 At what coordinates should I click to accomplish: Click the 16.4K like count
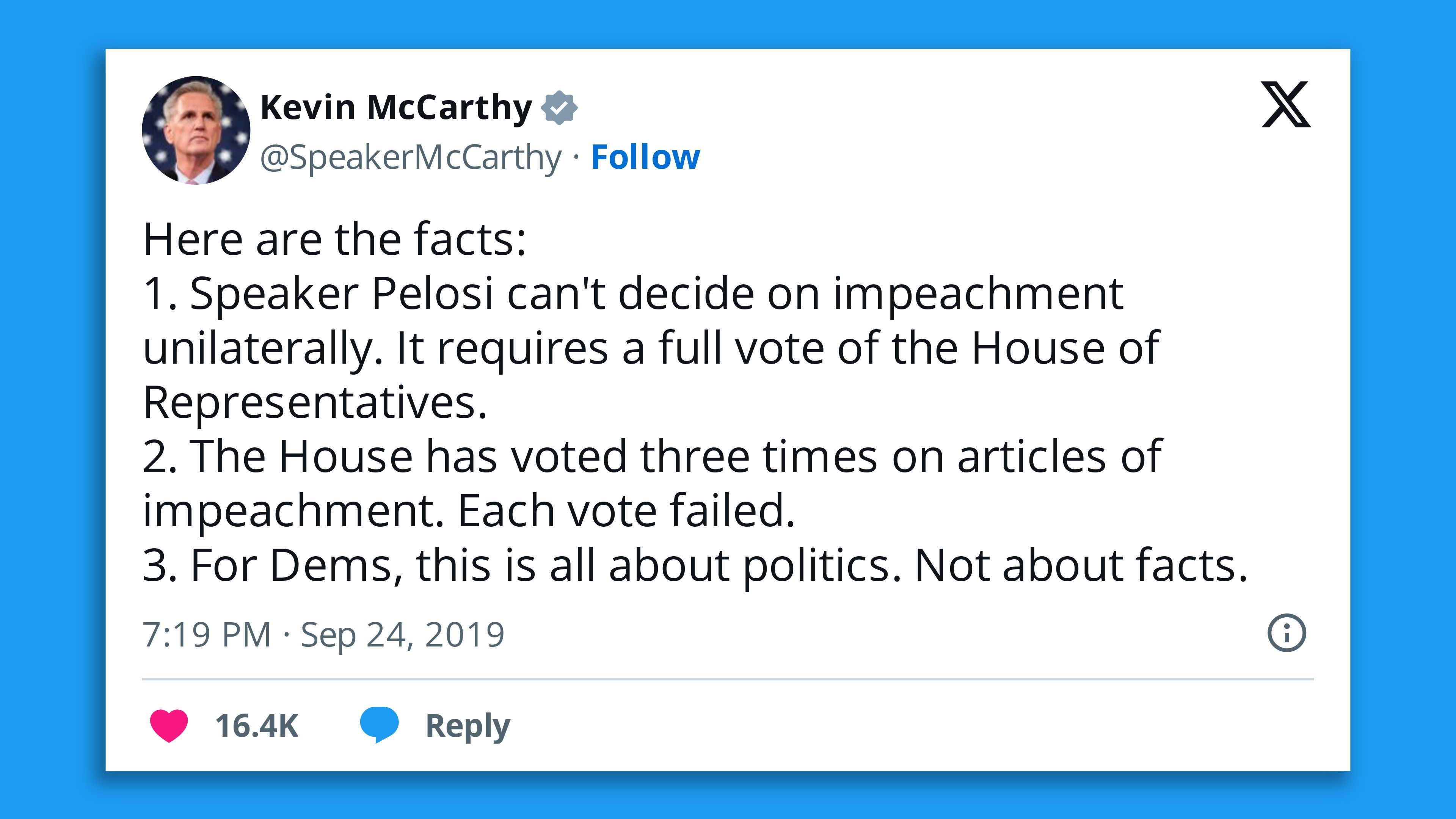click(x=257, y=726)
